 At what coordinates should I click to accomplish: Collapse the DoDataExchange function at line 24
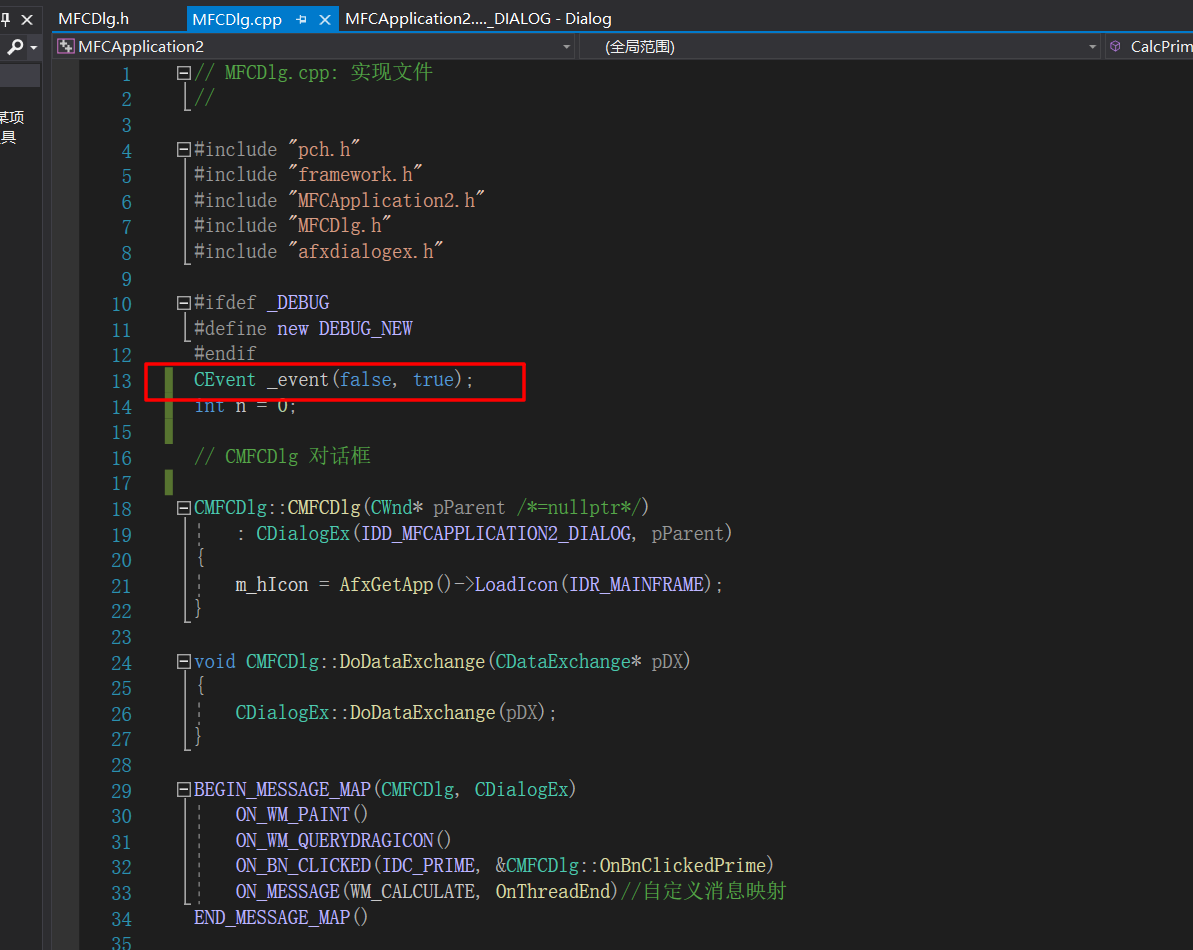[x=183, y=662]
